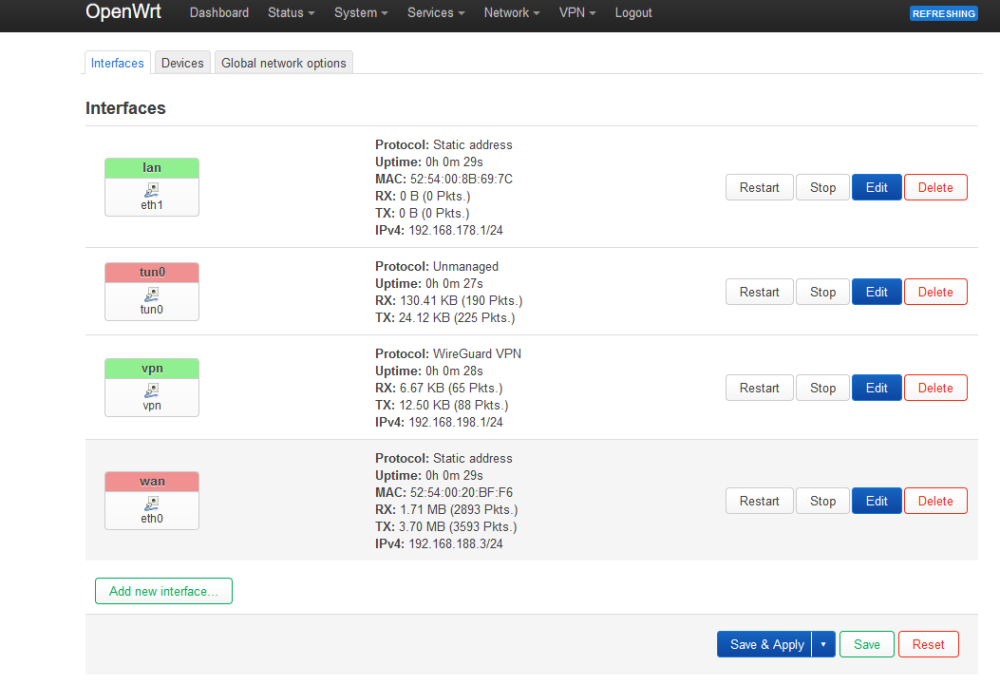Click the Interfaces section heading
1000x685 pixels.
pos(126,108)
